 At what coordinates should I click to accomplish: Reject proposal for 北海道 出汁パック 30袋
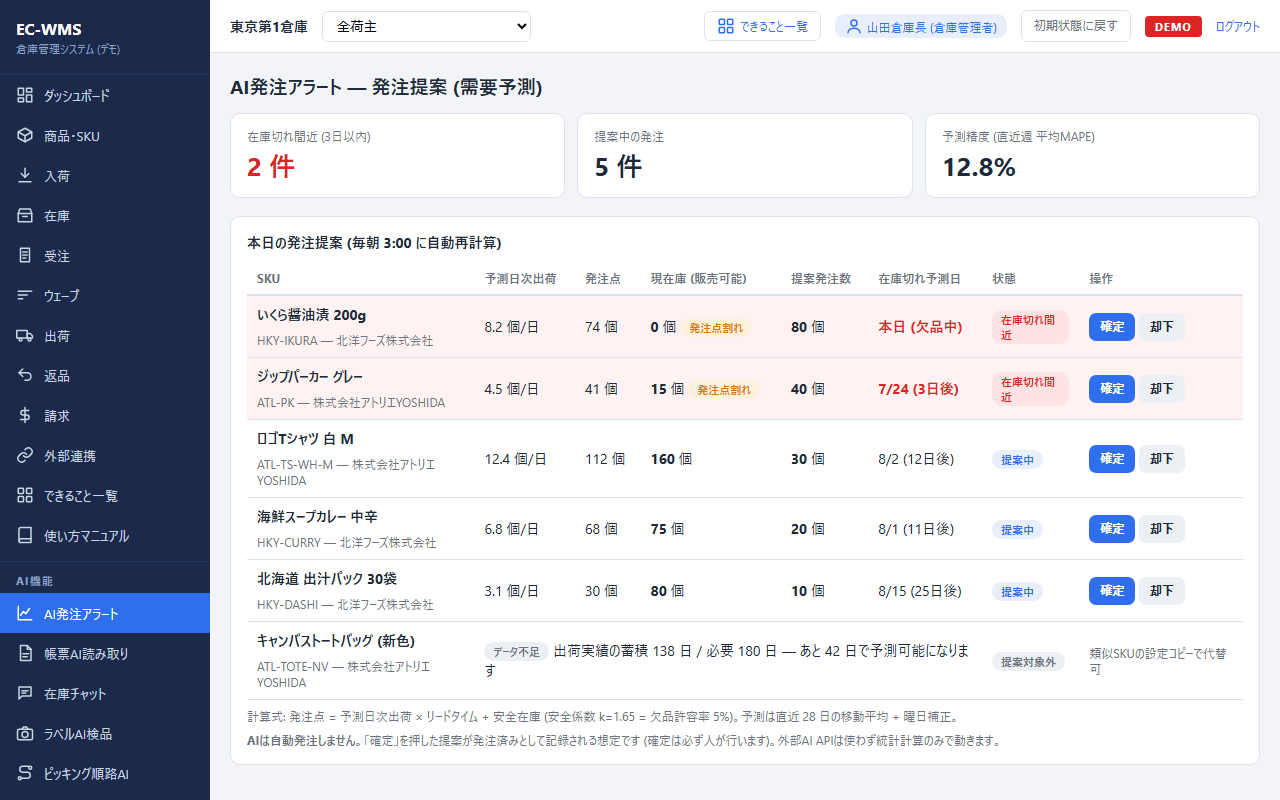coord(1162,591)
